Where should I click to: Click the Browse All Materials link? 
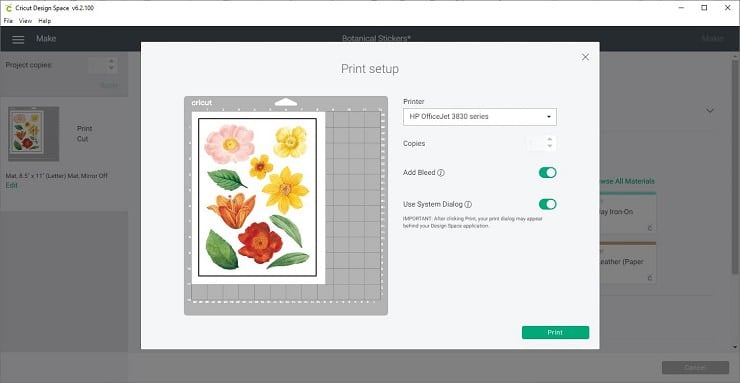point(627,181)
